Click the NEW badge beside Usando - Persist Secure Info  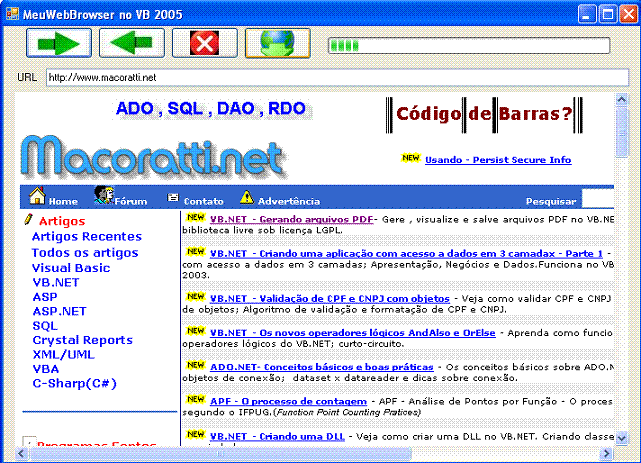click(410, 158)
